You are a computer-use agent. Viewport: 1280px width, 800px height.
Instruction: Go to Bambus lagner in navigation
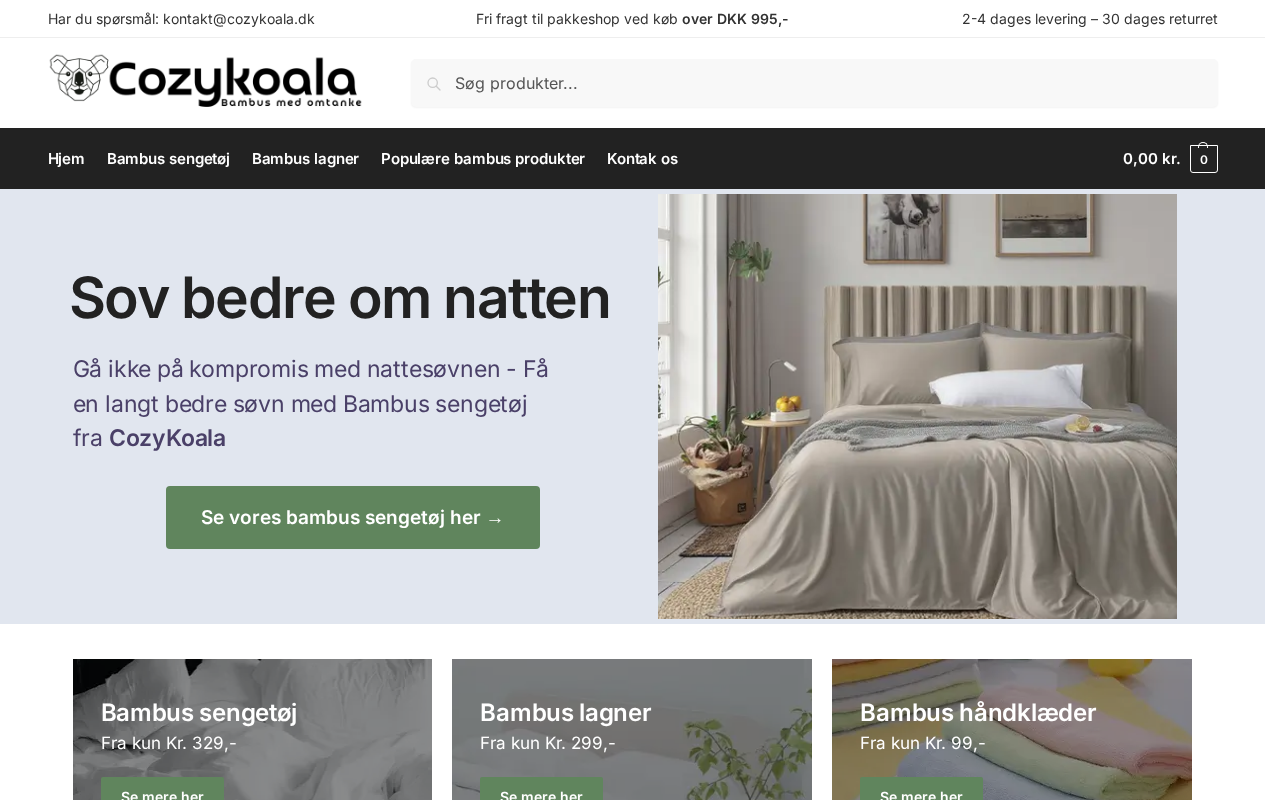point(305,159)
